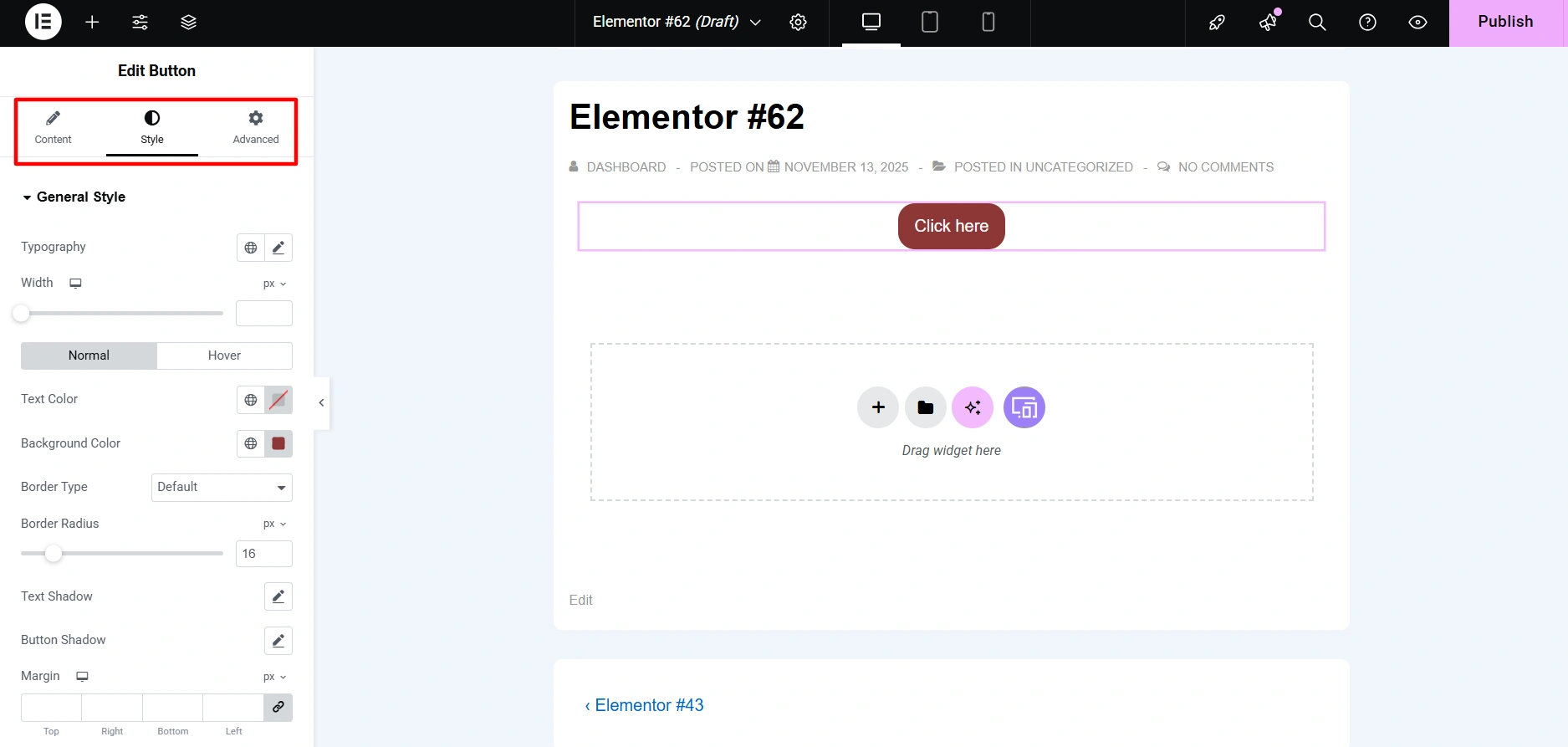Screen dimensions: 1568x747
Task: Open the Finder search icon
Action: coord(1317,23)
